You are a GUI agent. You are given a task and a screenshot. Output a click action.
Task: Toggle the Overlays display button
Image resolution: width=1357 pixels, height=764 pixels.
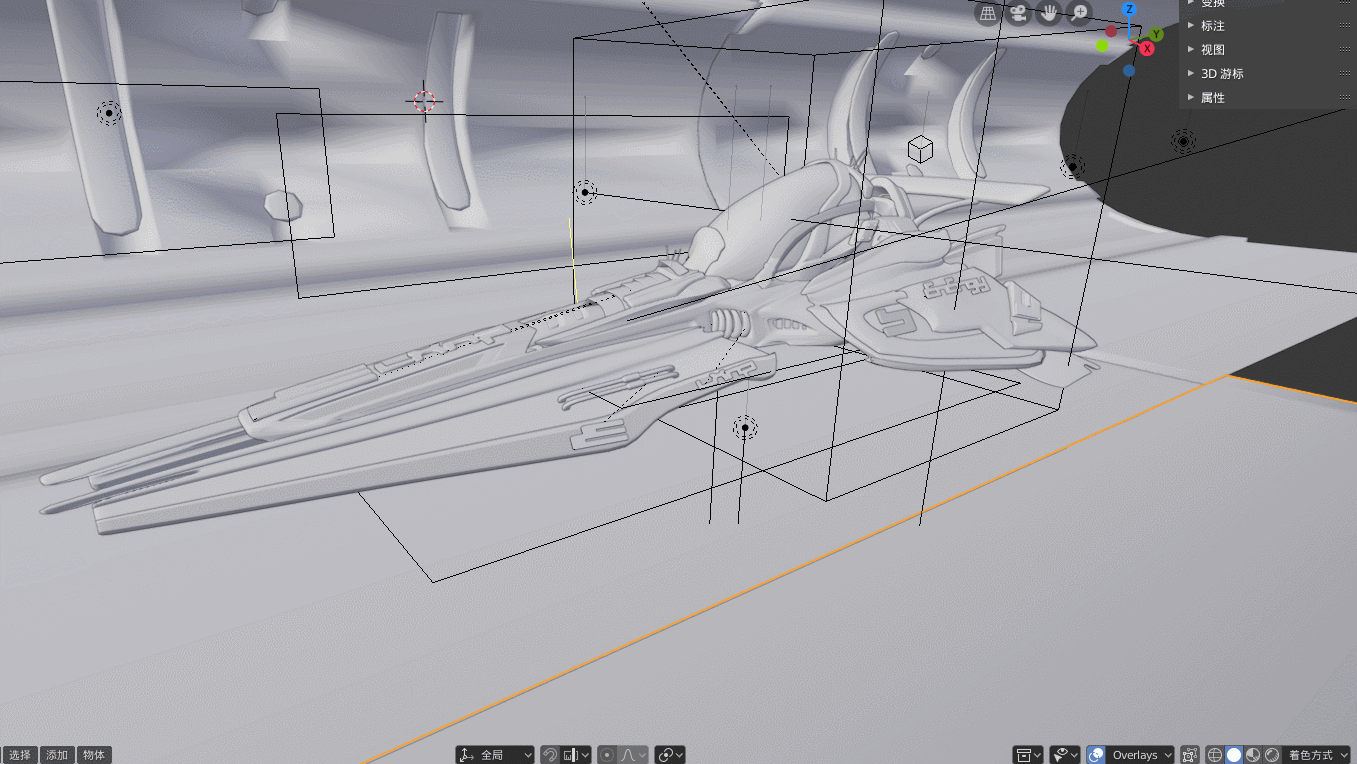(1096, 755)
